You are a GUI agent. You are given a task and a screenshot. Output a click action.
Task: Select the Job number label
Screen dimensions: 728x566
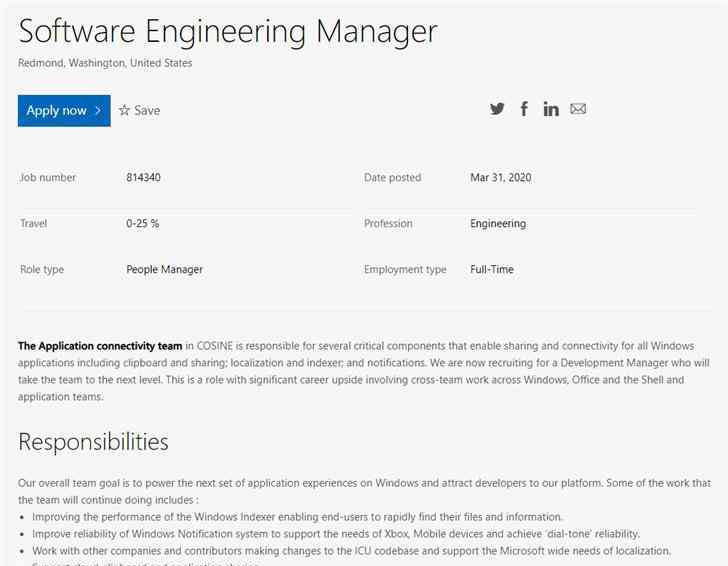click(x=48, y=177)
